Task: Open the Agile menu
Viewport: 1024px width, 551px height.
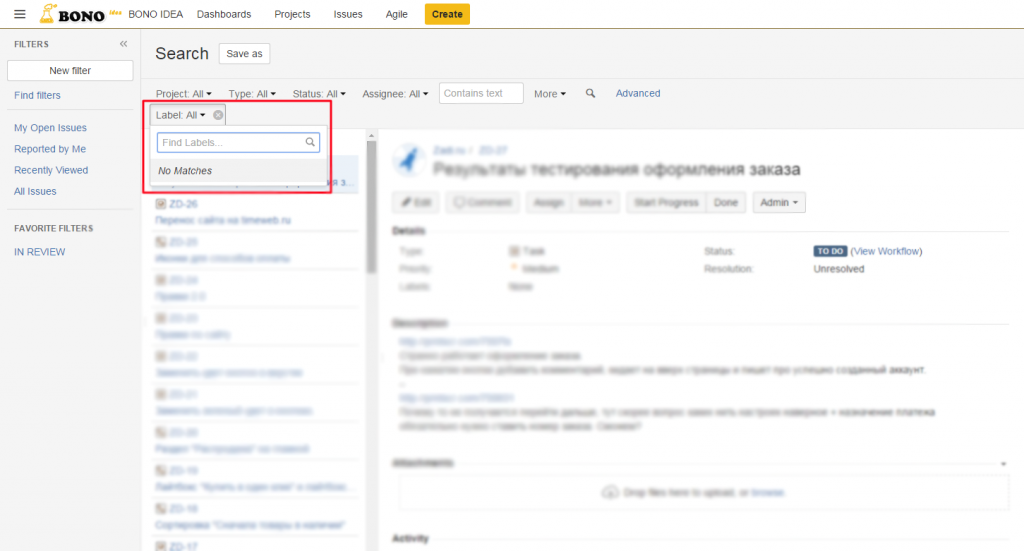Action: [x=397, y=14]
